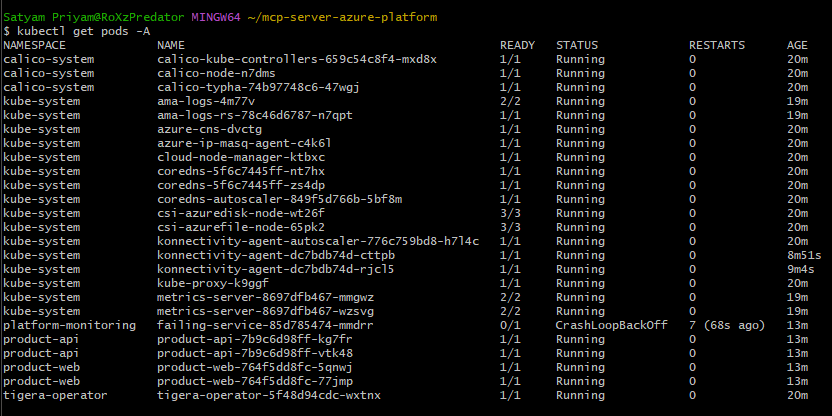
Task: Click pod name konnectivity-agent-dc7bdb74d-rjcl5
Action: (x=276, y=270)
